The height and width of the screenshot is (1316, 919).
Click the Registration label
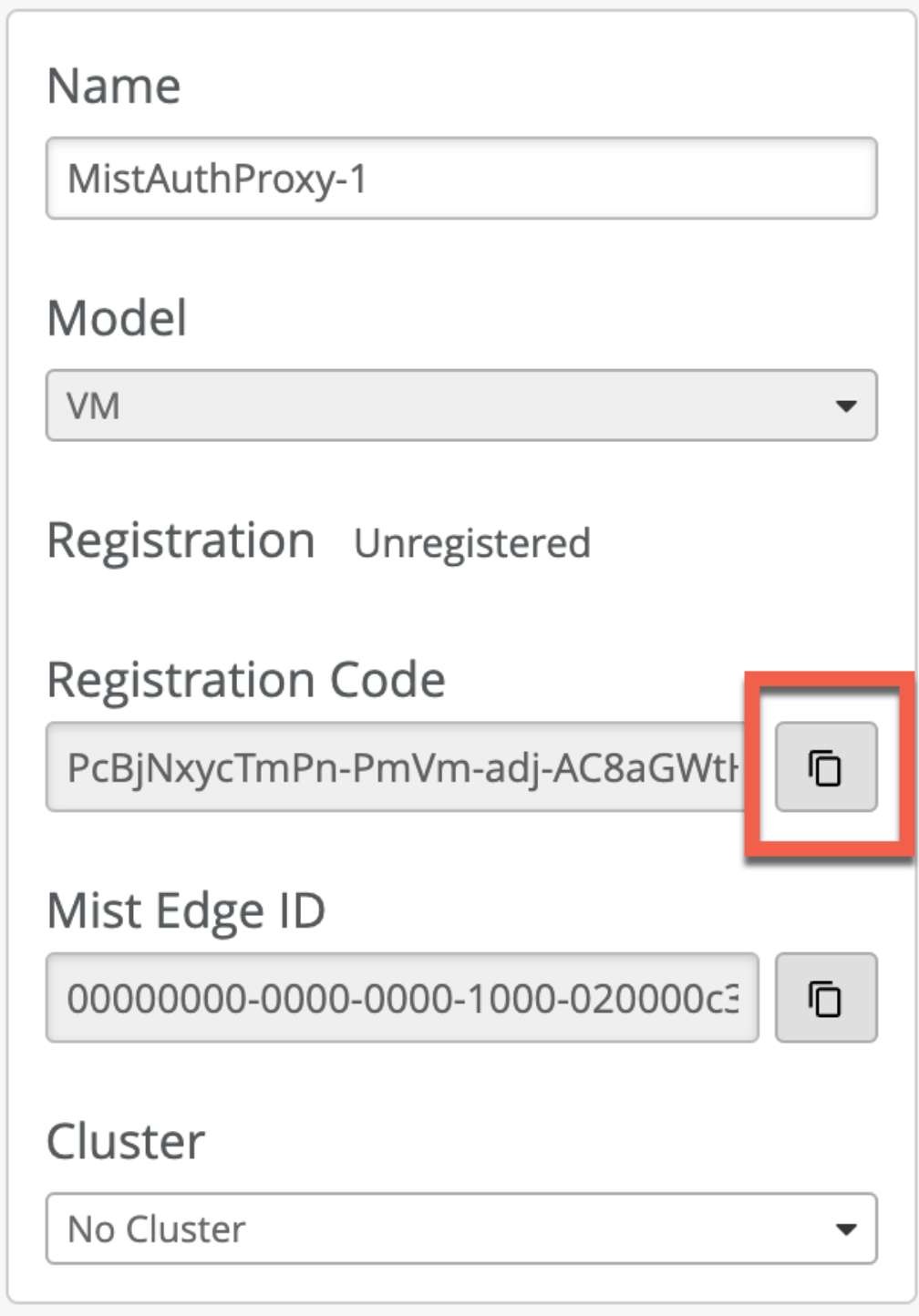(181, 540)
